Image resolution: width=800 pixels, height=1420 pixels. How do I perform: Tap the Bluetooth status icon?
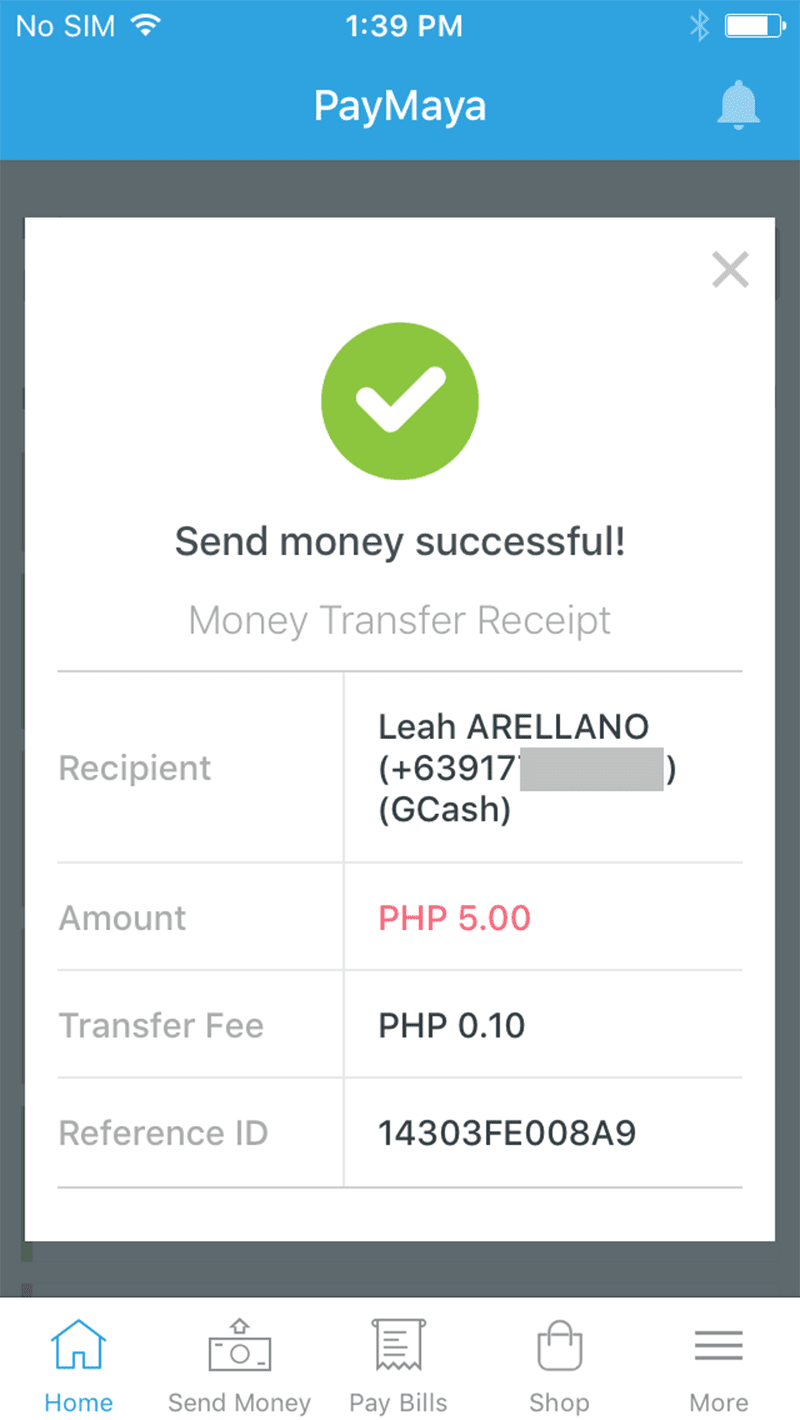pos(699,27)
